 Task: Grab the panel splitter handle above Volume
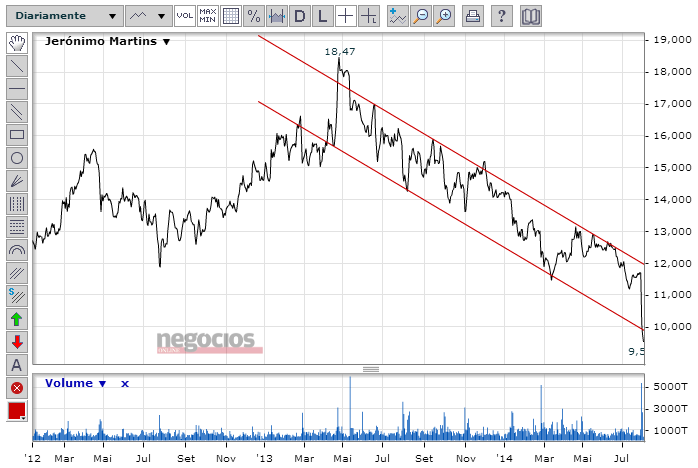pyautogui.click(x=371, y=369)
